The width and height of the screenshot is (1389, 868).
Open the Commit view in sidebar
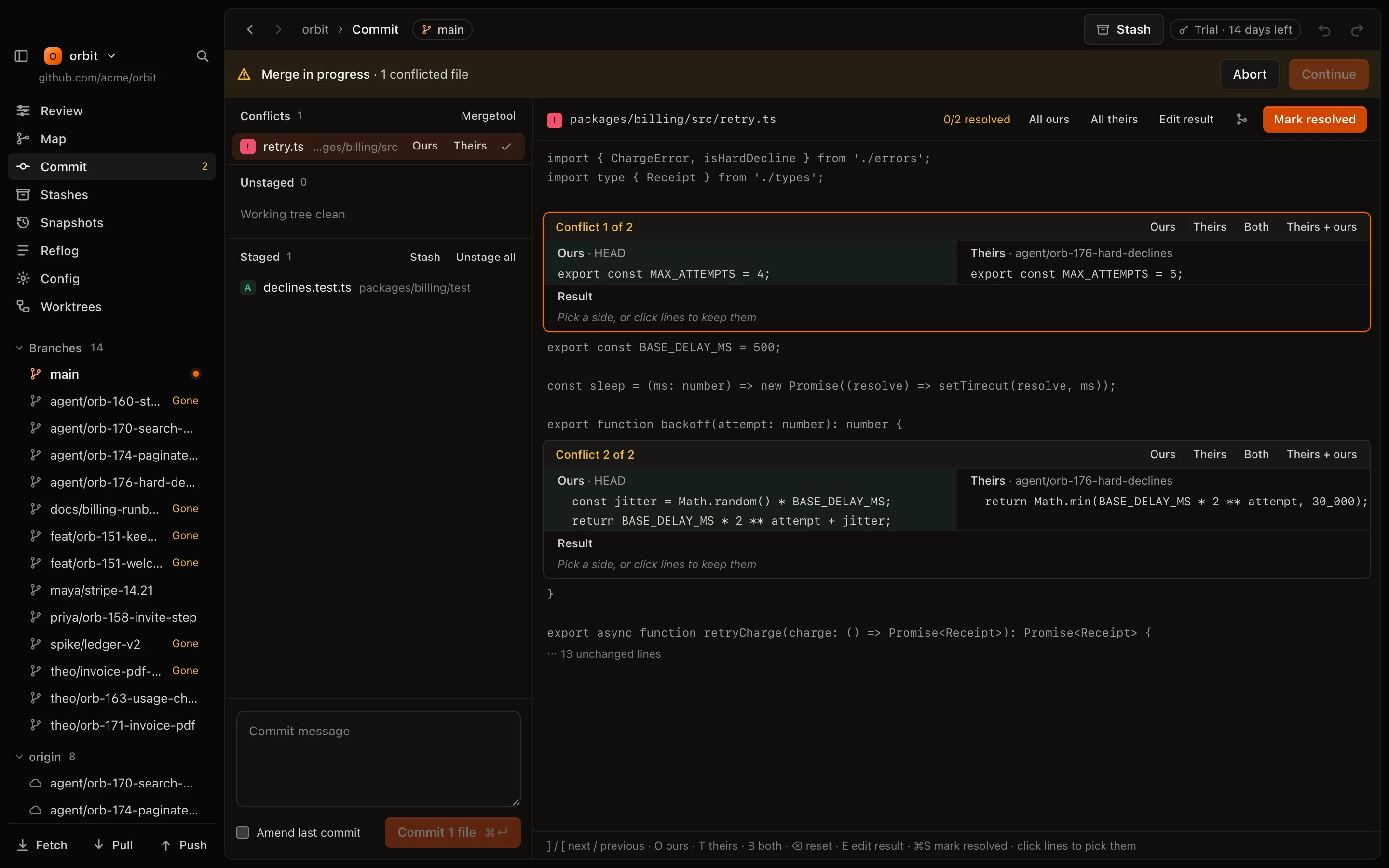tap(112, 166)
